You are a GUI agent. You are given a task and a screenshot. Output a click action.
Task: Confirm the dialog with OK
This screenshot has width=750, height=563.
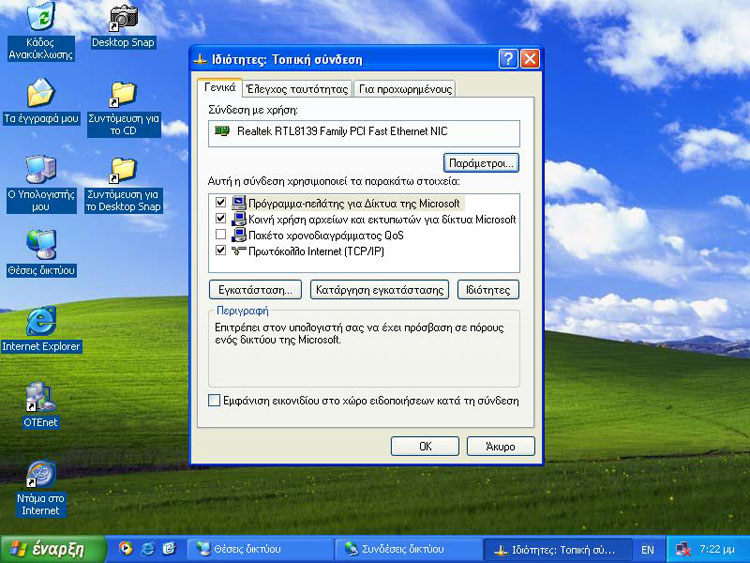(x=425, y=446)
